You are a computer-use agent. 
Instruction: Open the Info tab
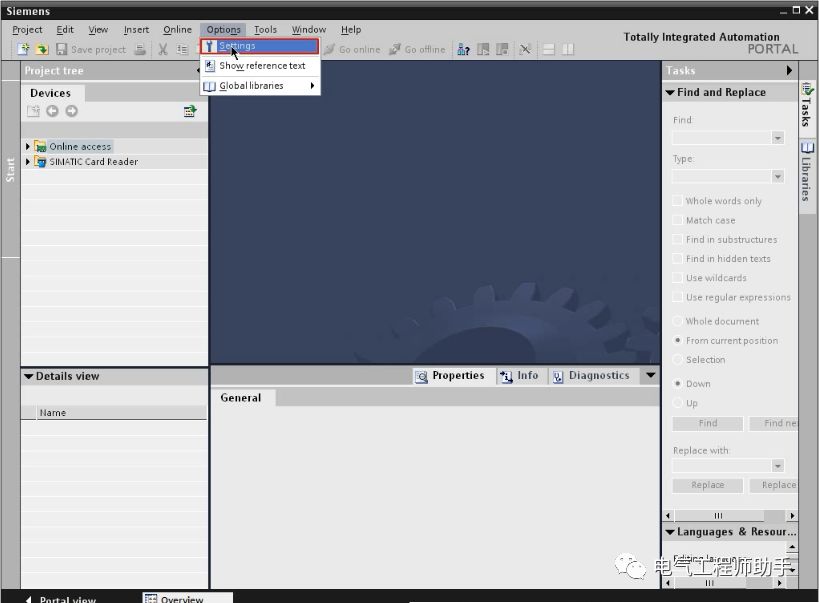pos(520,376)
